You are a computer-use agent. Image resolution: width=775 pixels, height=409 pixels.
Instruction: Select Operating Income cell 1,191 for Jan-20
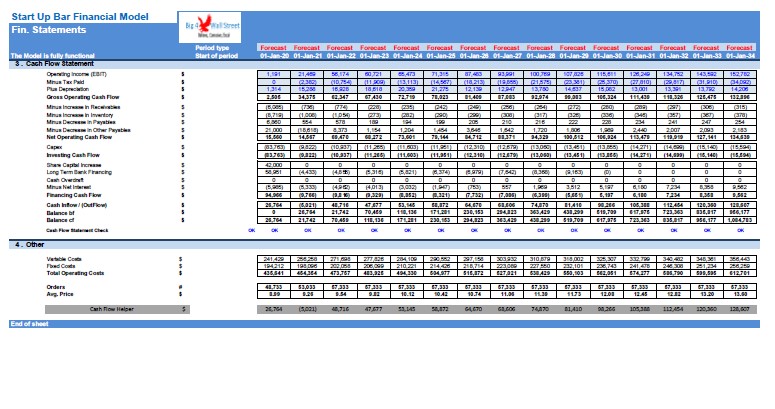pos(274,74)
